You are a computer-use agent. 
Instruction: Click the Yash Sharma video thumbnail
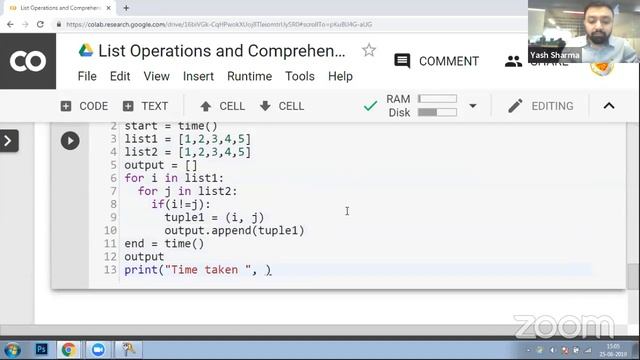(x=584, y=31)
